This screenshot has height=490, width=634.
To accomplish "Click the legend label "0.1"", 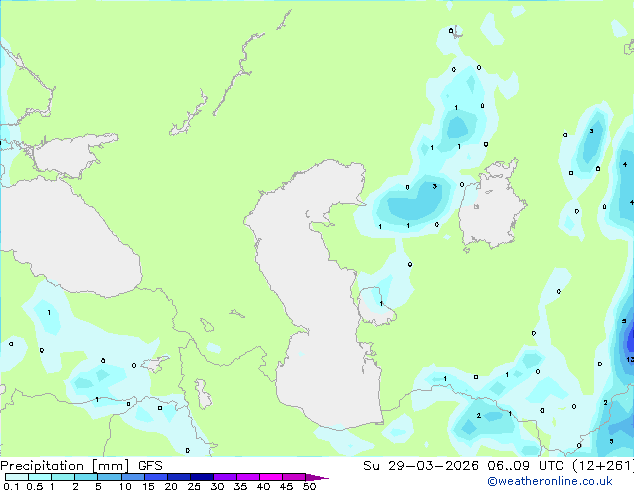I will [11, 486].
